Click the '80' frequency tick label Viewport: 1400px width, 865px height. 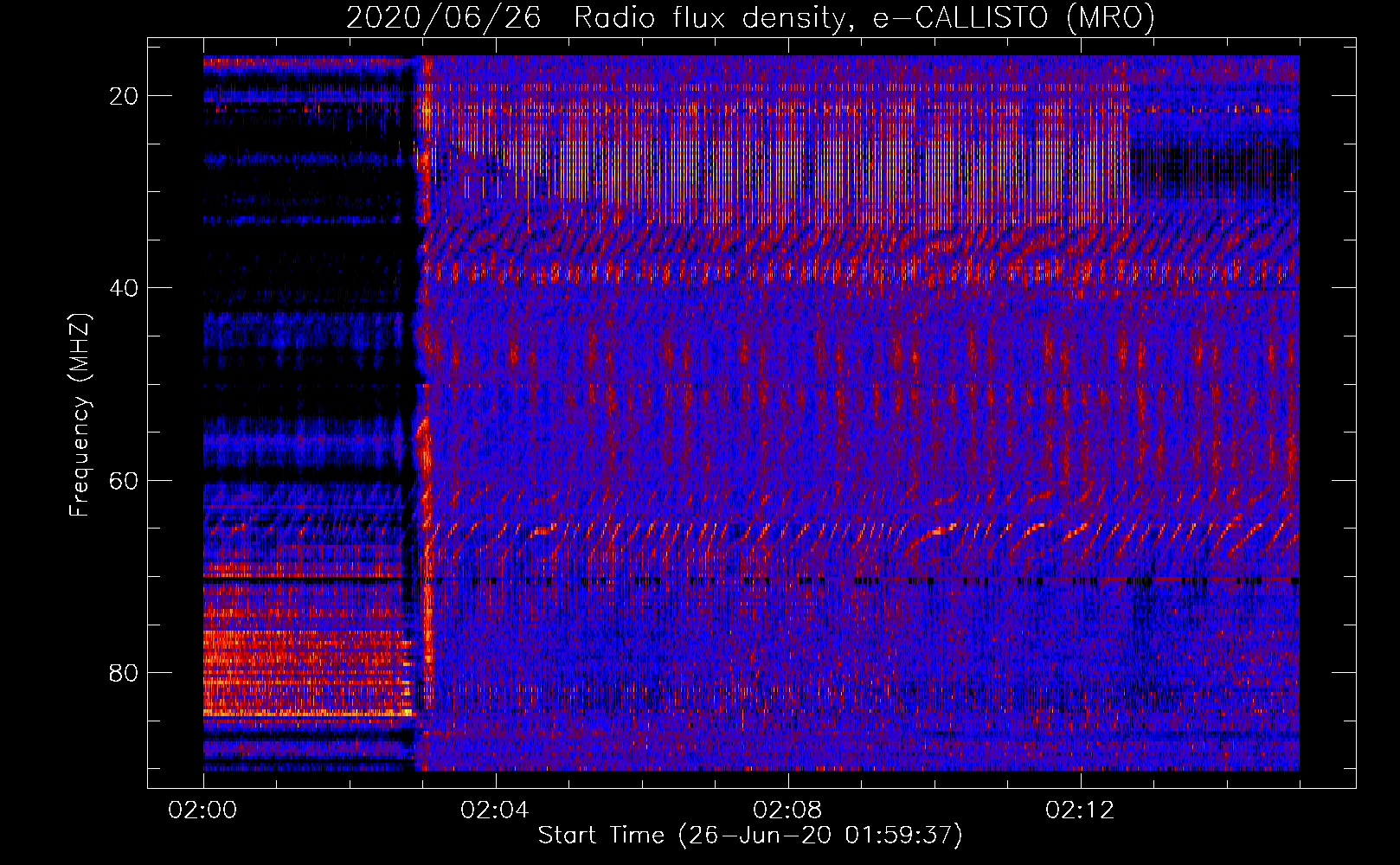[125, 673]
